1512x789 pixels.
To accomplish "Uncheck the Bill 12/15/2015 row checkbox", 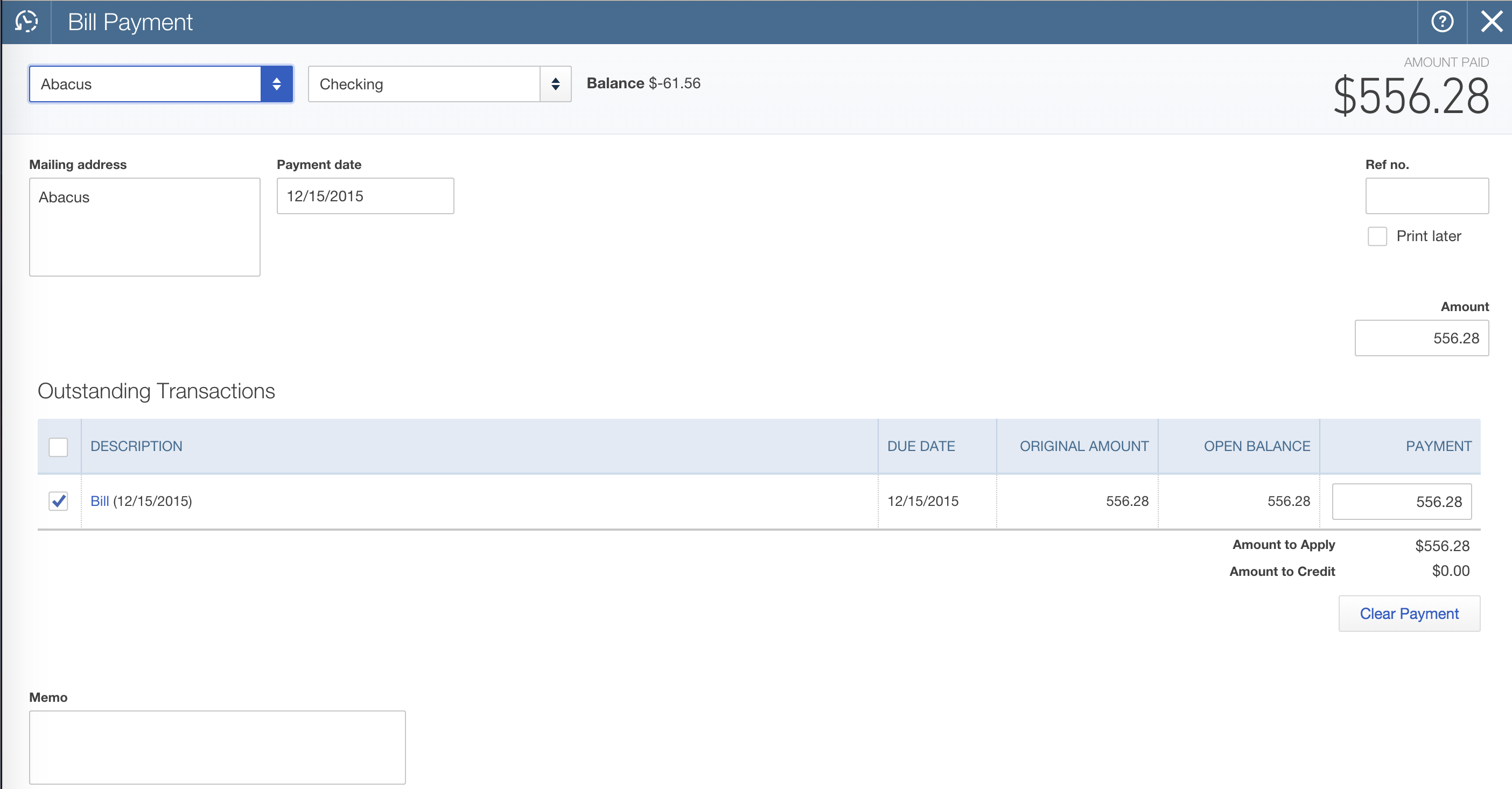I will pos(58,501).
